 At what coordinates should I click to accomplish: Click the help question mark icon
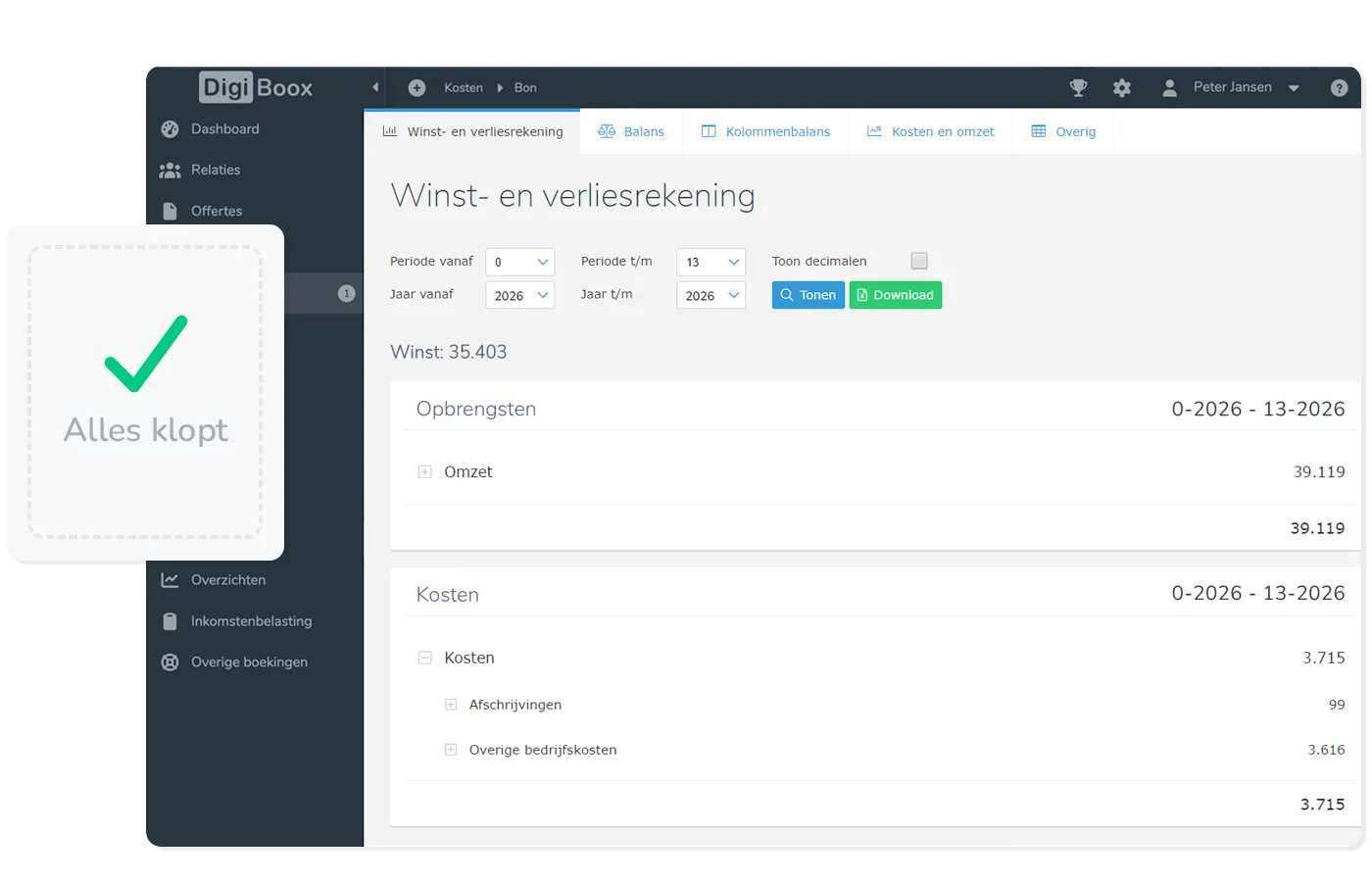pyautogui.click(x=1339, y=88)
